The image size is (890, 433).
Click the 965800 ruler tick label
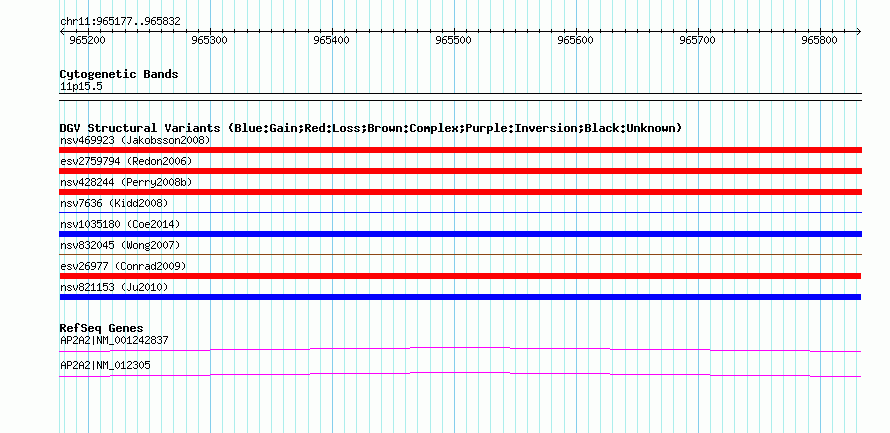820,40
